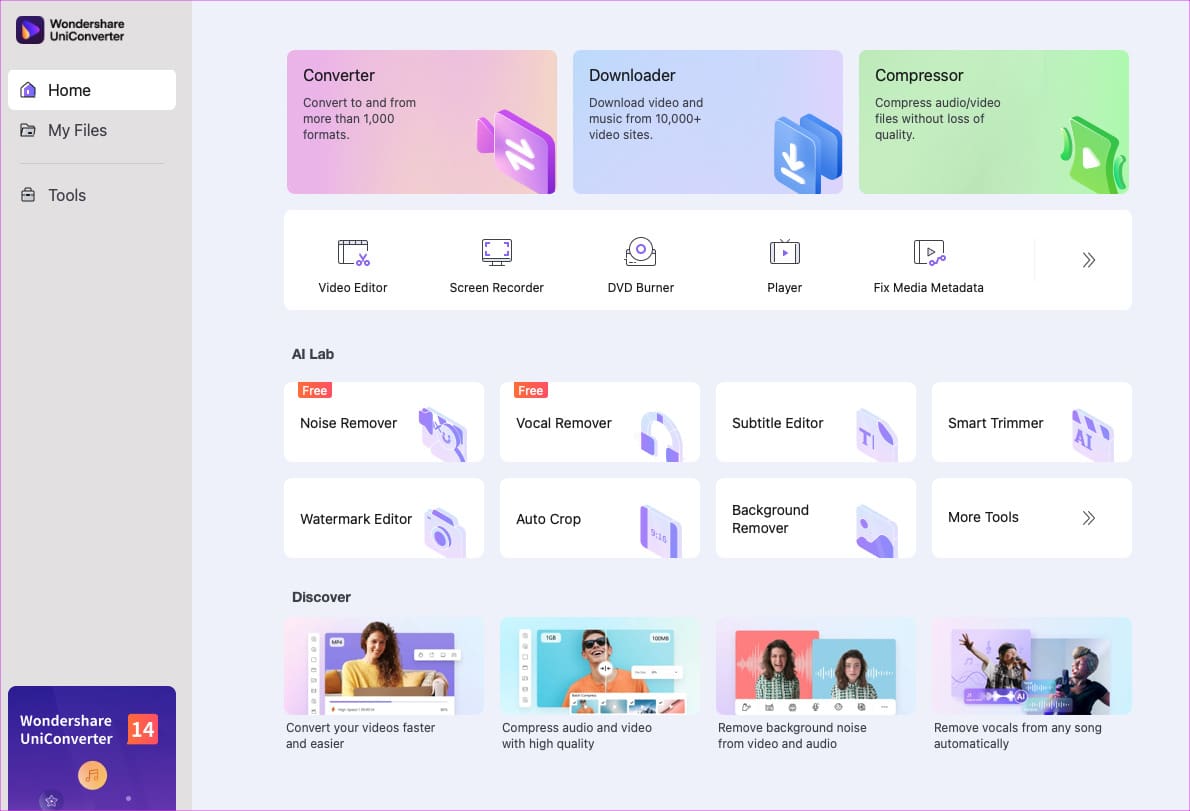The image size is (1190, 811).
Task: Open the Downloader card
Action: (x=707, y=122)
